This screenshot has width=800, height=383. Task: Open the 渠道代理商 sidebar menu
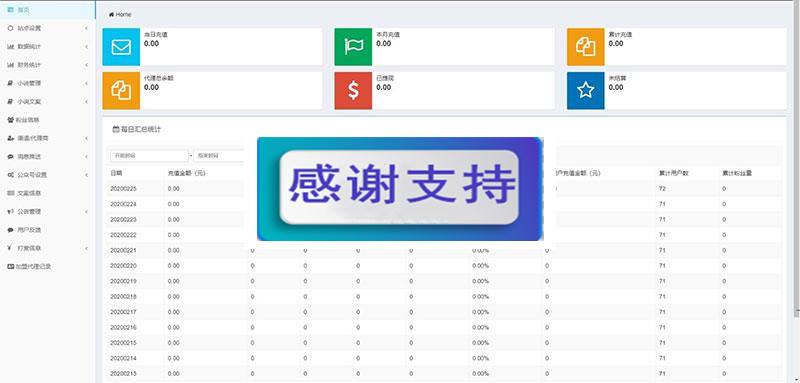click(47, 138)
